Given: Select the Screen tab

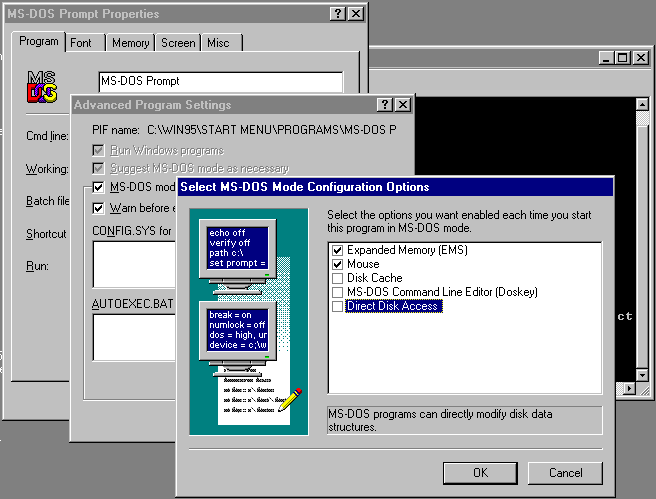Looking at the screenshot, I should click(178, 43).
